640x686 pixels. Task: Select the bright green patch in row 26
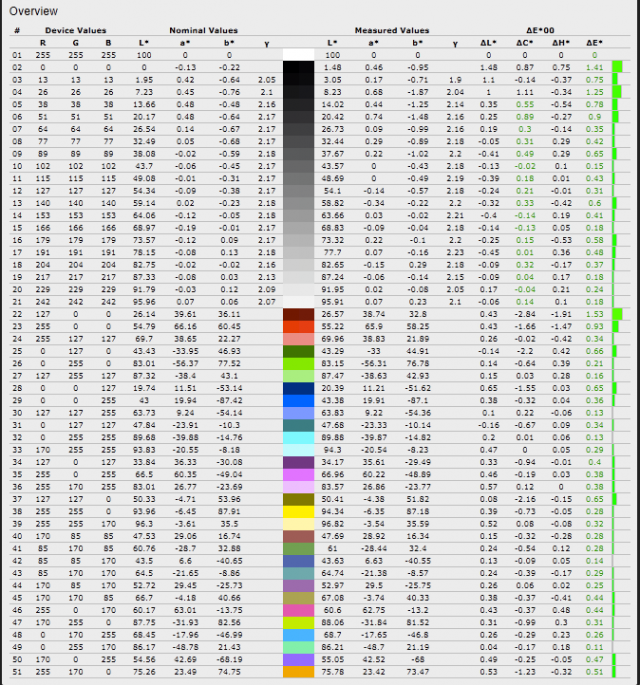click(x=298, y=364)
